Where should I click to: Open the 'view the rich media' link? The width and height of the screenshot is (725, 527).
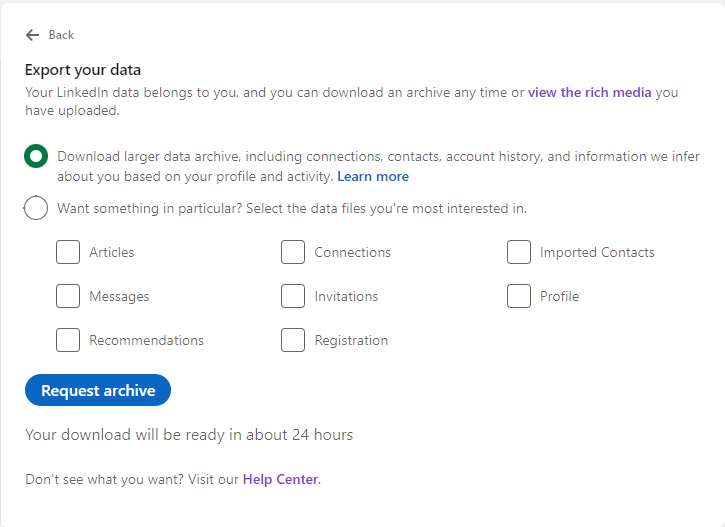590,92
